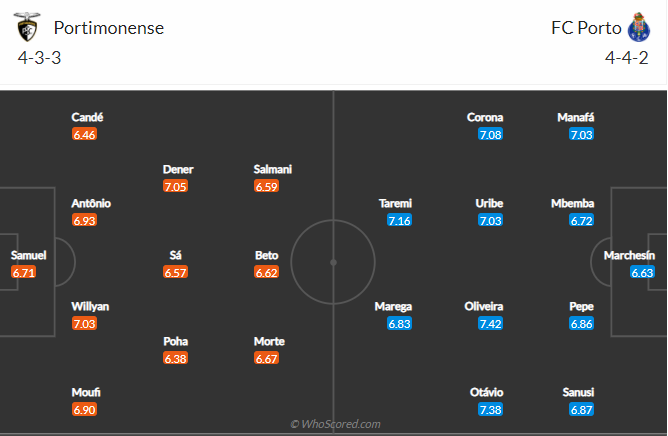Viewport: 668px width, 436px height.
Task: Click Willyan's 7.03 rating badge
Action: click(84, 324)
